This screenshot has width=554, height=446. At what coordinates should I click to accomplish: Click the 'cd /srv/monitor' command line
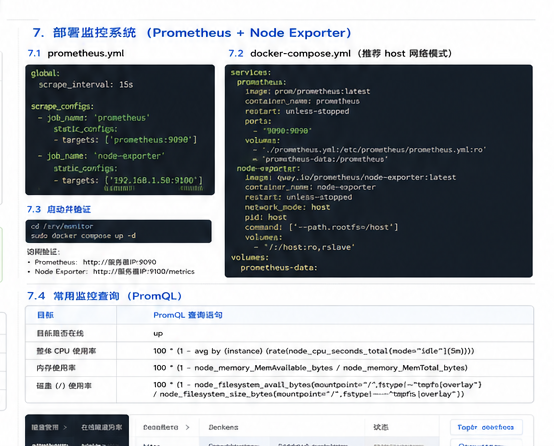tap(62, 226)
